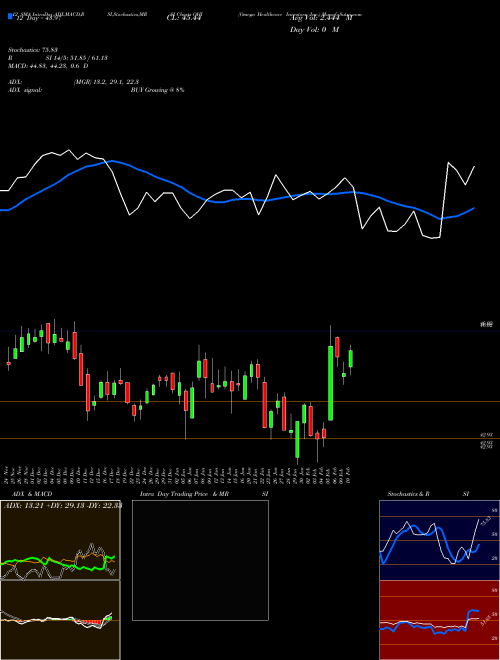Select the 'ADX: 13.21 +DY: 29.13 -DY: 22.33' header
This screenshot has width=500, height=660.
[63, 506]
